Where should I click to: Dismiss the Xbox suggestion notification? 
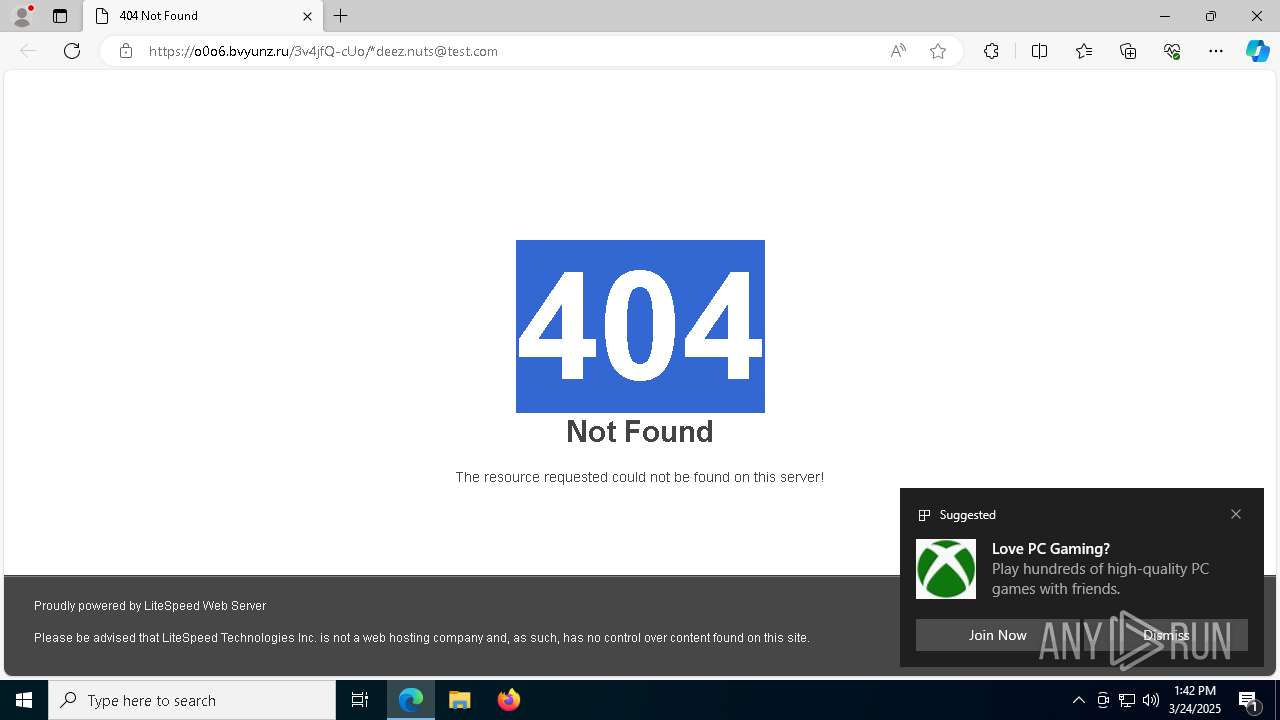[x=1166, y=635]
